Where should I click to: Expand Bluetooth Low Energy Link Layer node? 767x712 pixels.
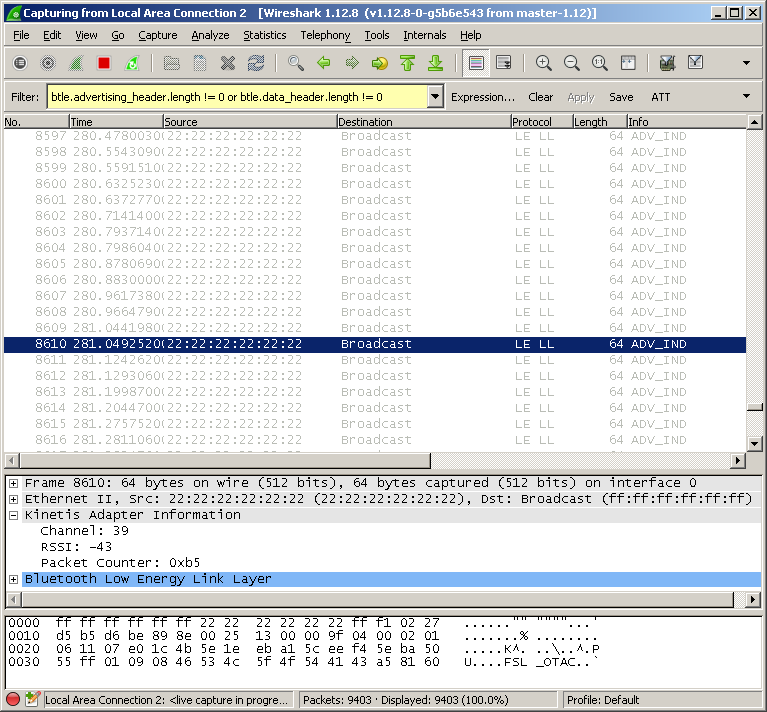coord(14,579)
